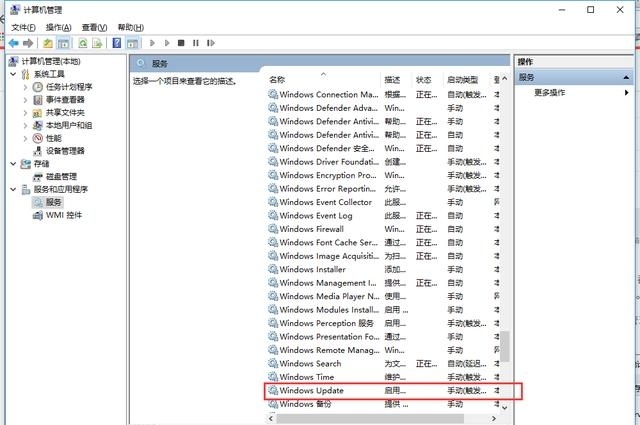Click the Start Service play icon
Viewport: 640px width, 425px height.
(x=152, y=43)
